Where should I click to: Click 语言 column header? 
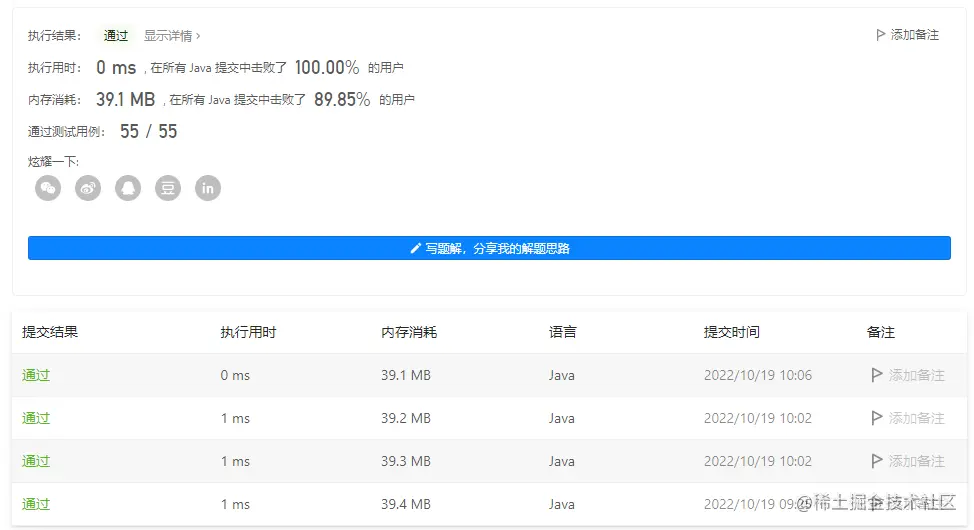pos(563,332)
